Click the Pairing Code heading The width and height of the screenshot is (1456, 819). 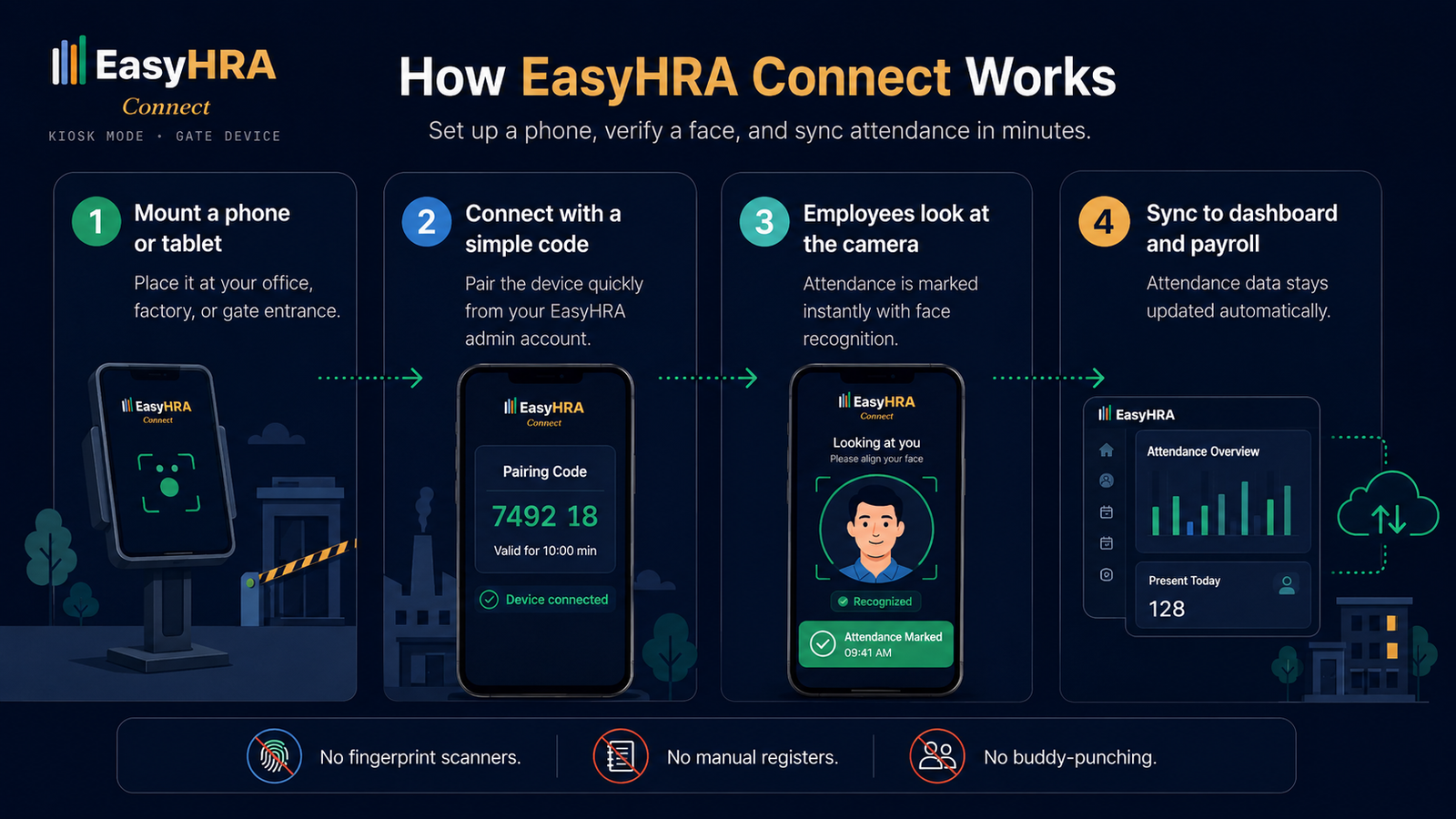[544, 471]
